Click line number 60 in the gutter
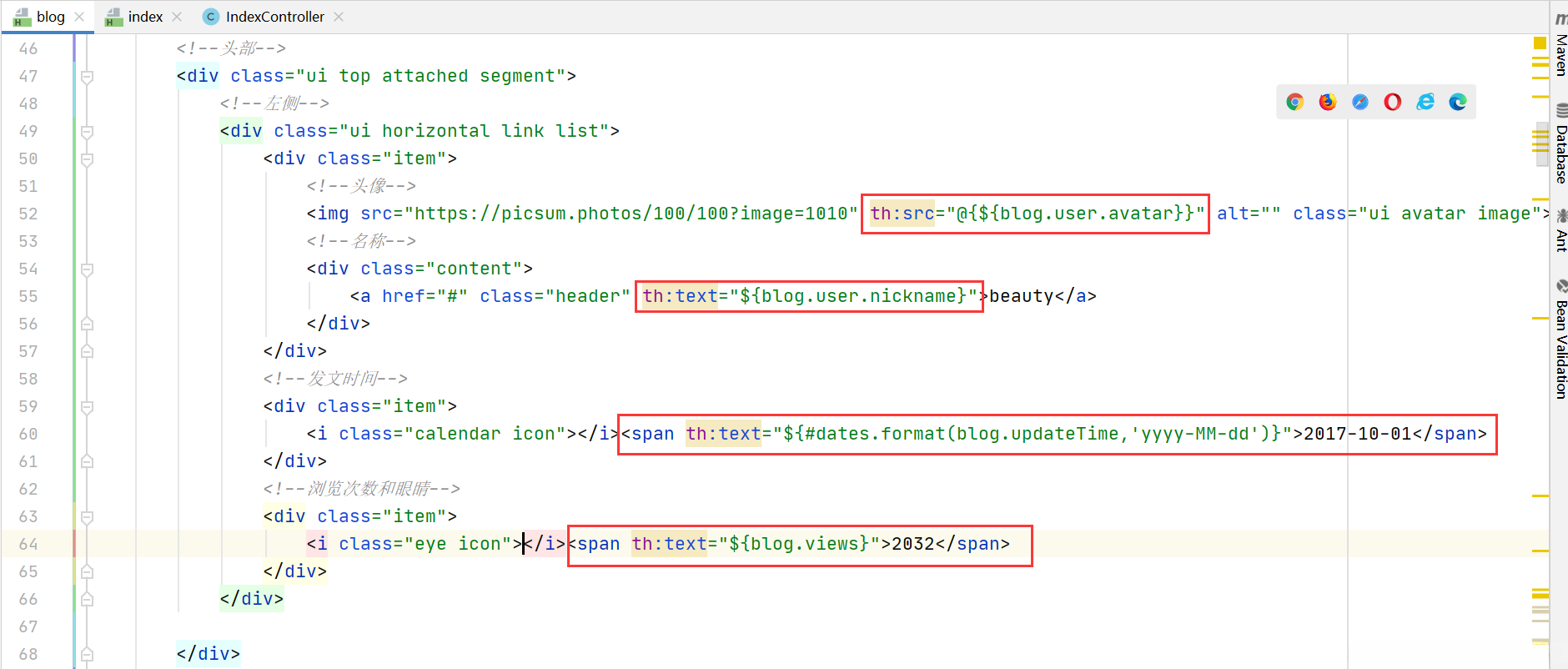Screen dimensions: 1568x669 28,434
